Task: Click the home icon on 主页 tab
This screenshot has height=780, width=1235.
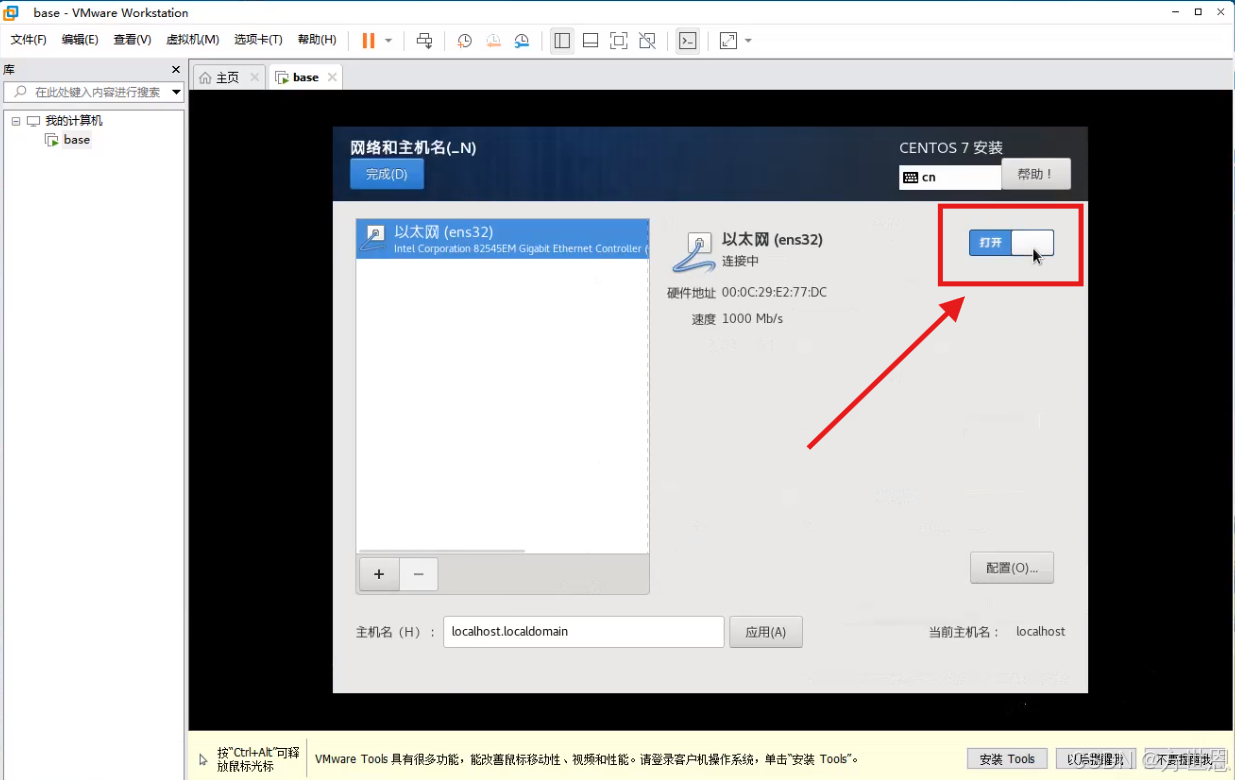Action: tap(205, 78)
